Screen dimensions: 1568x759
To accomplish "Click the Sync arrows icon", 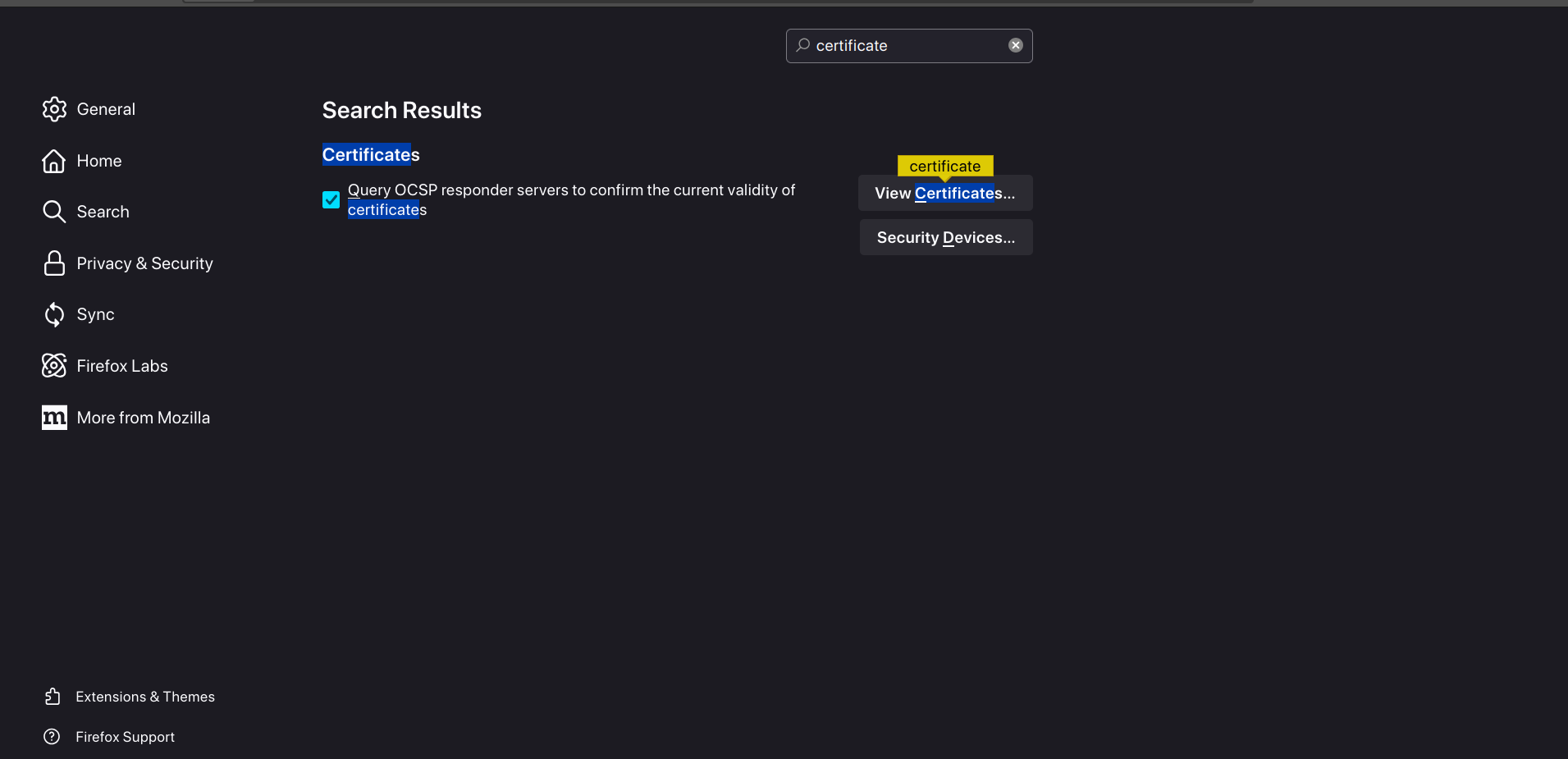I will tap(54, 314).
